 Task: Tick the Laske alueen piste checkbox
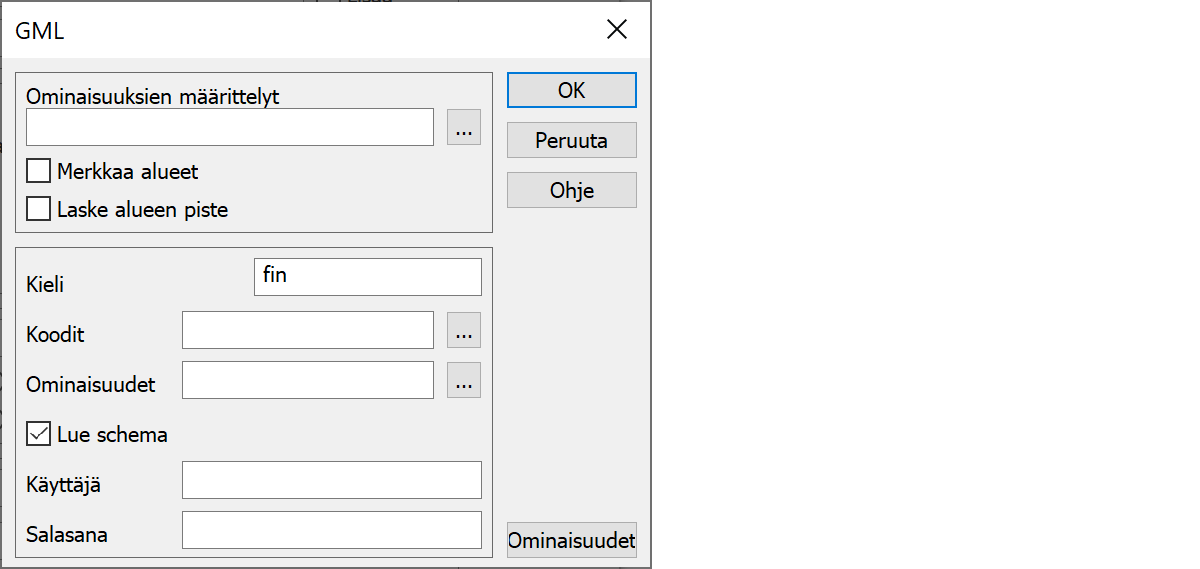[39, 210]
